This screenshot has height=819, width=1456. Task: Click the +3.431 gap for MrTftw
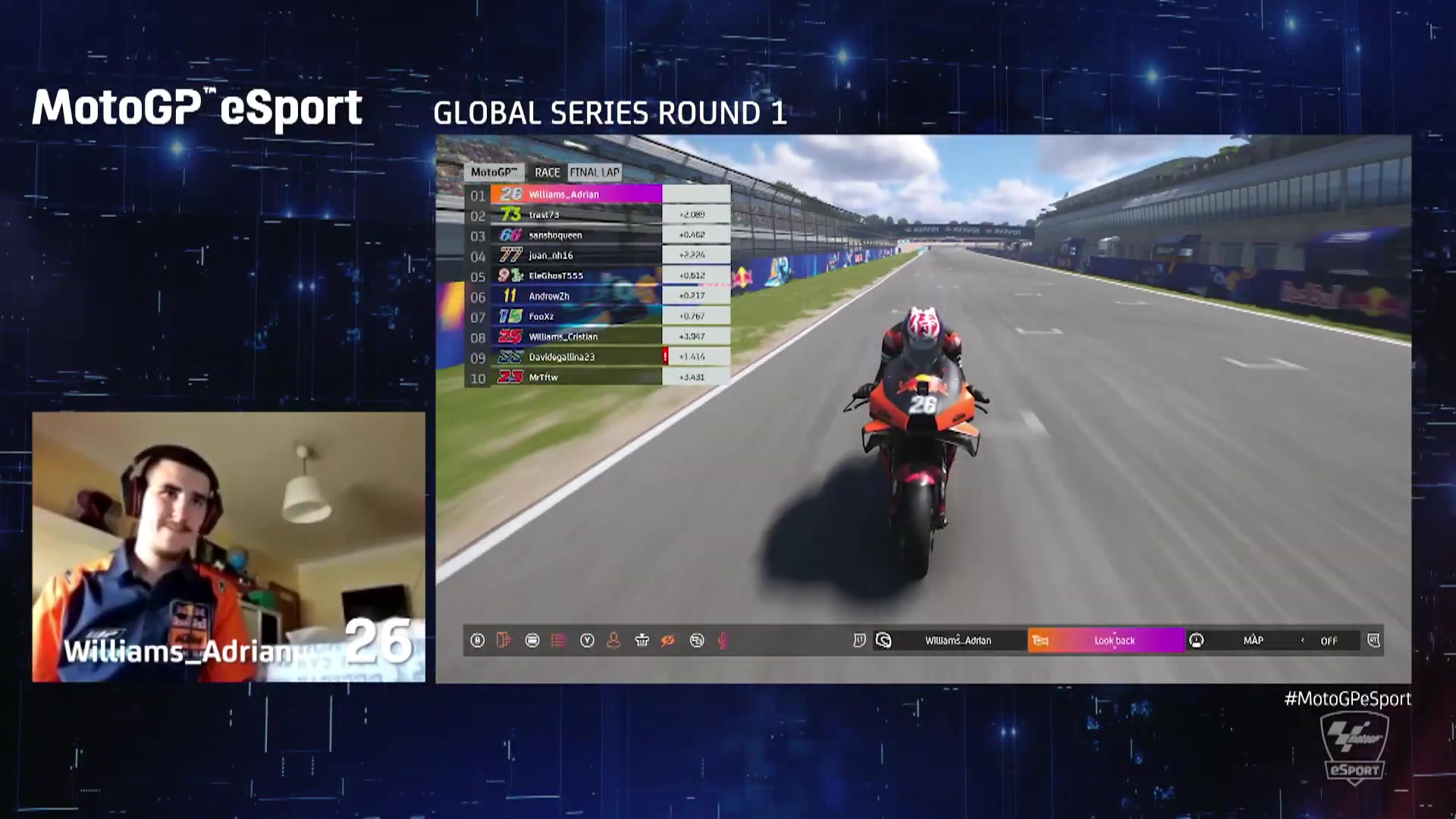click(692, 377)
